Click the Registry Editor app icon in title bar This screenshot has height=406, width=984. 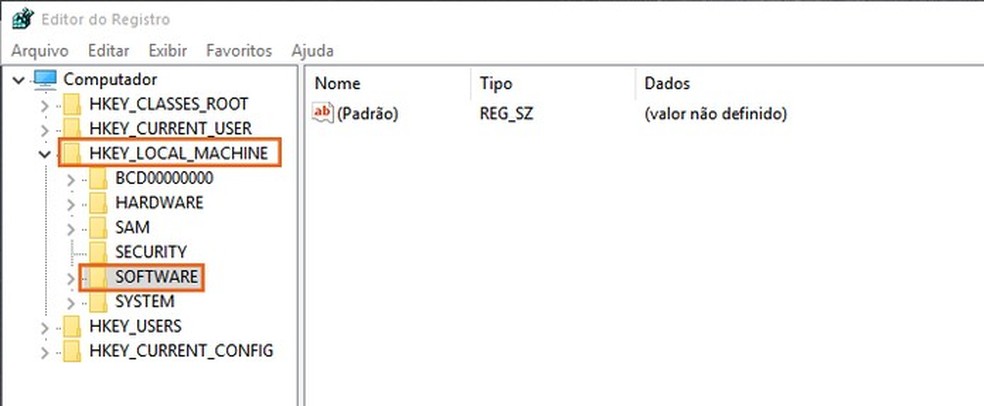pos(21,19)
